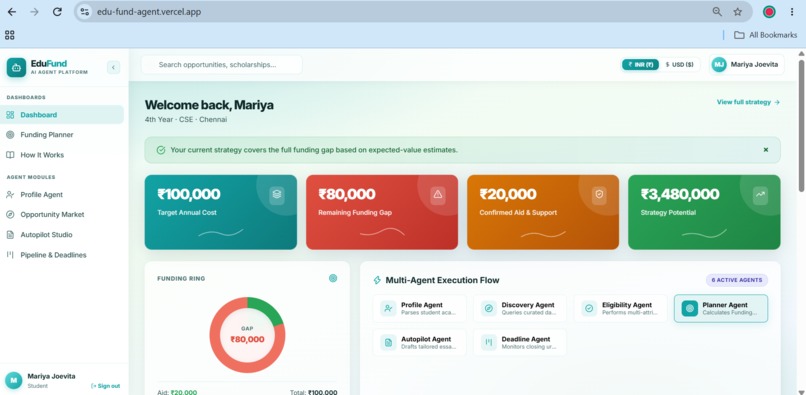Click the site info icon in address bar
806x395 pixels.
(x=85, y=12)
